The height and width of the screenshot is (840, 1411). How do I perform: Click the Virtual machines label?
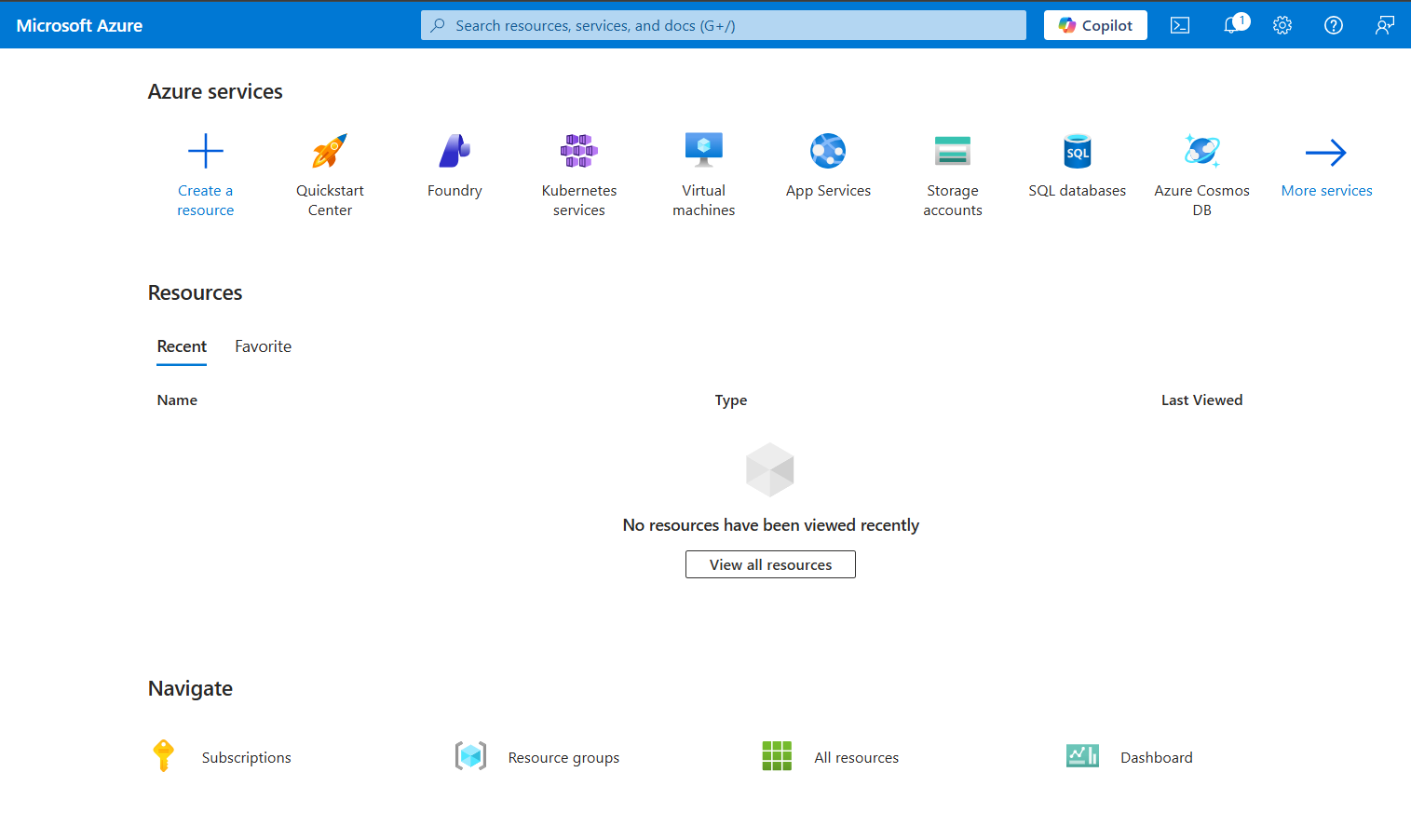(704, 200)
